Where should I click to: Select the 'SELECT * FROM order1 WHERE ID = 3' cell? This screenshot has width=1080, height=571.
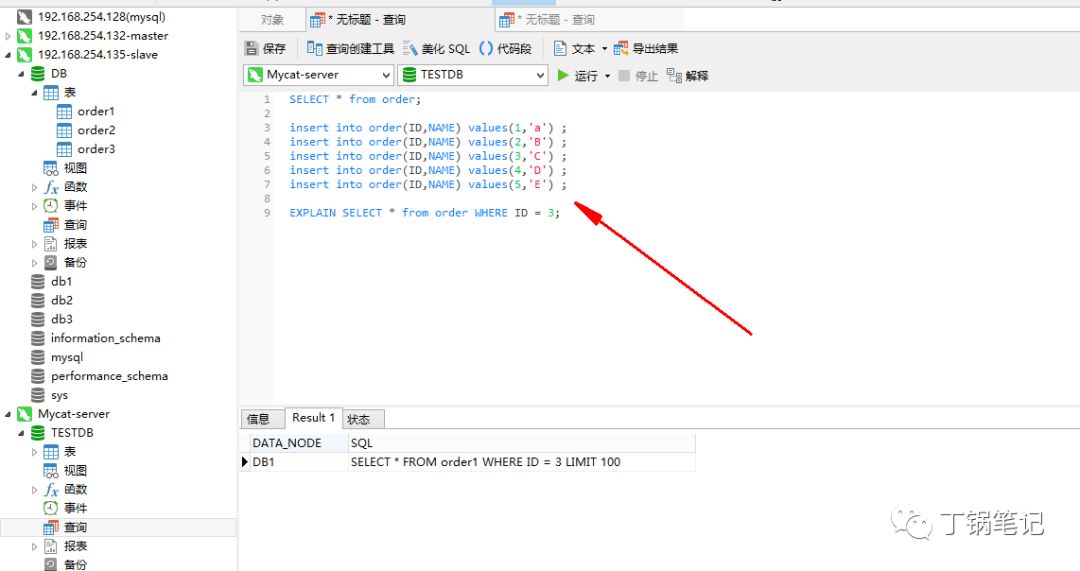click(521, 461)
